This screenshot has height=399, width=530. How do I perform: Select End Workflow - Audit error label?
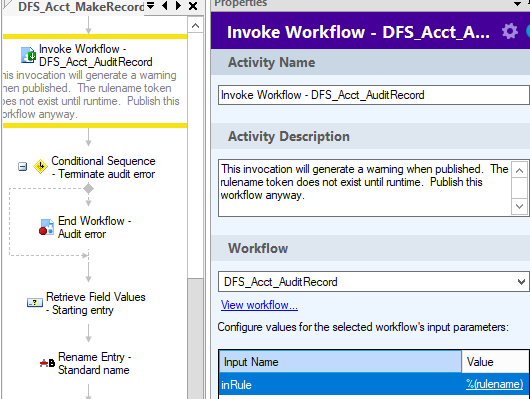[x=95, y=227]
